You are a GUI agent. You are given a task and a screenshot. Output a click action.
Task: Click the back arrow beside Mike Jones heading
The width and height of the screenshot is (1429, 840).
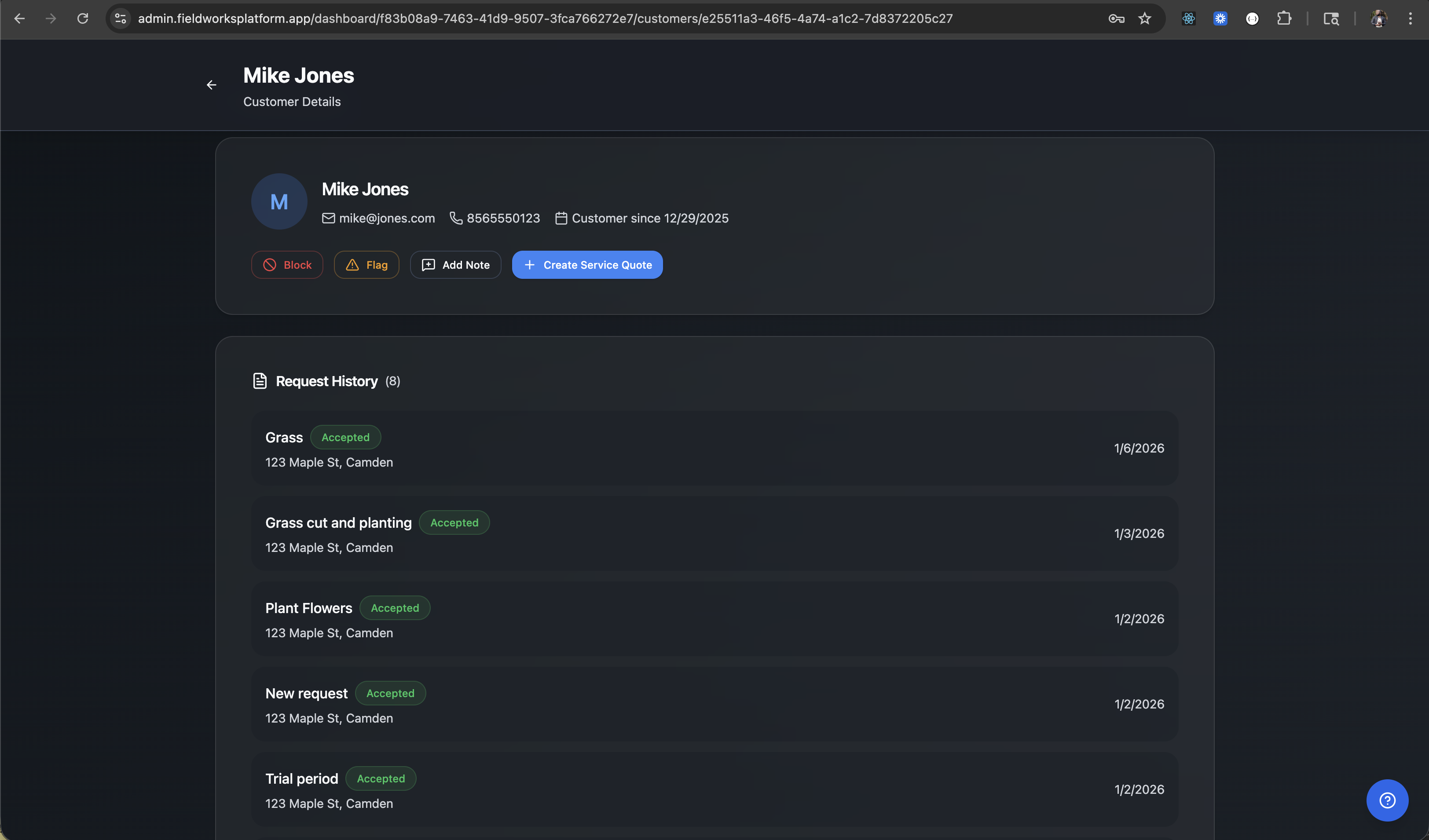point(212,85)
